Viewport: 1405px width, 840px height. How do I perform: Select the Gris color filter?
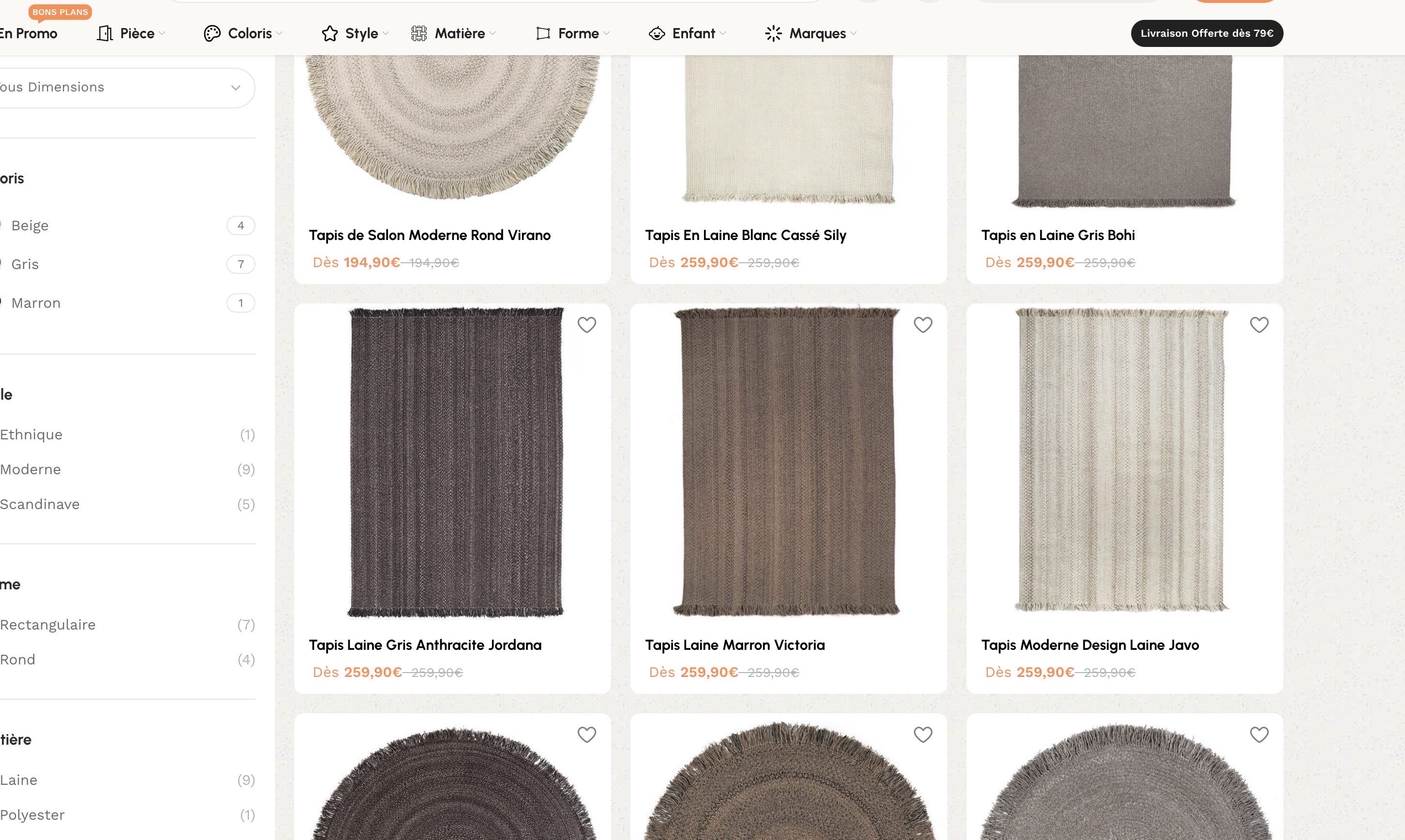pyautogui.click(x=25, y=264)
